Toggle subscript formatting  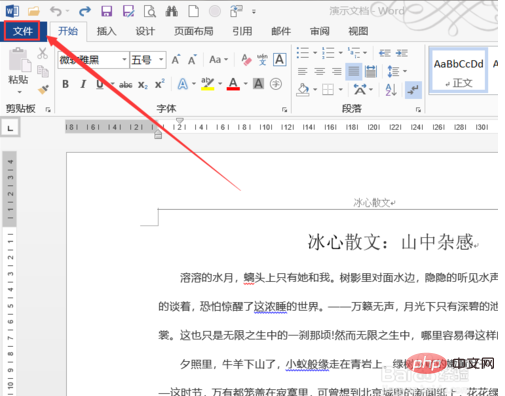pos(143,85)
